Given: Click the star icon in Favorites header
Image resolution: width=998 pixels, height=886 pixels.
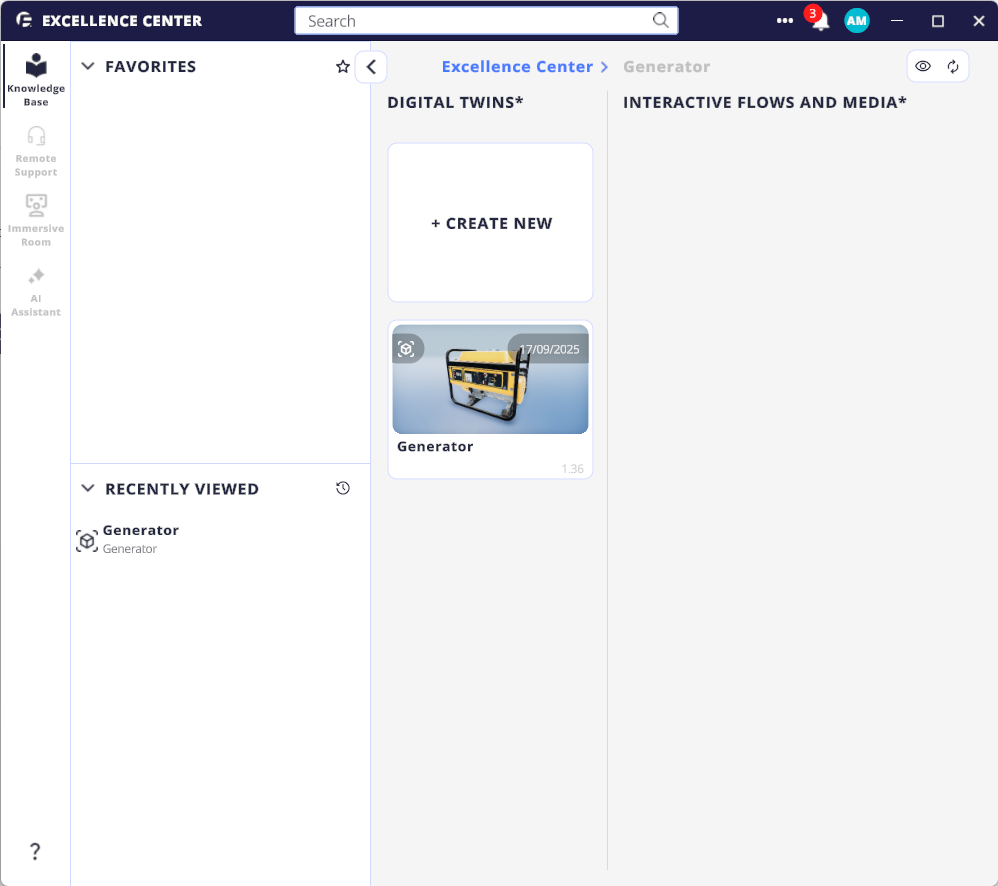Looking at the screenshot, I should [x=343, y=67].
